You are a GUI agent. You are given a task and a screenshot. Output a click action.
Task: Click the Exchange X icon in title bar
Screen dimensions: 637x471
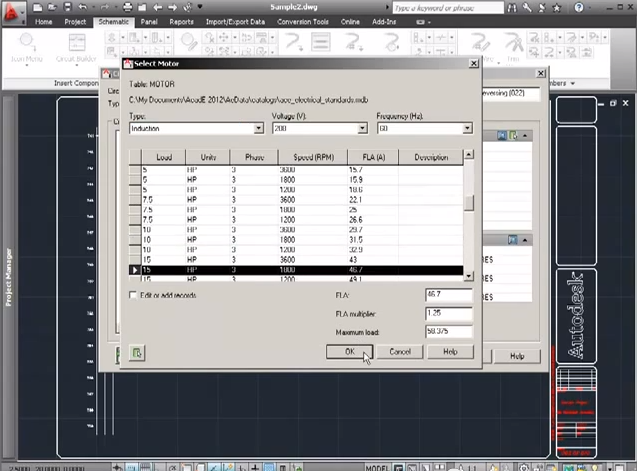(542, 7)
